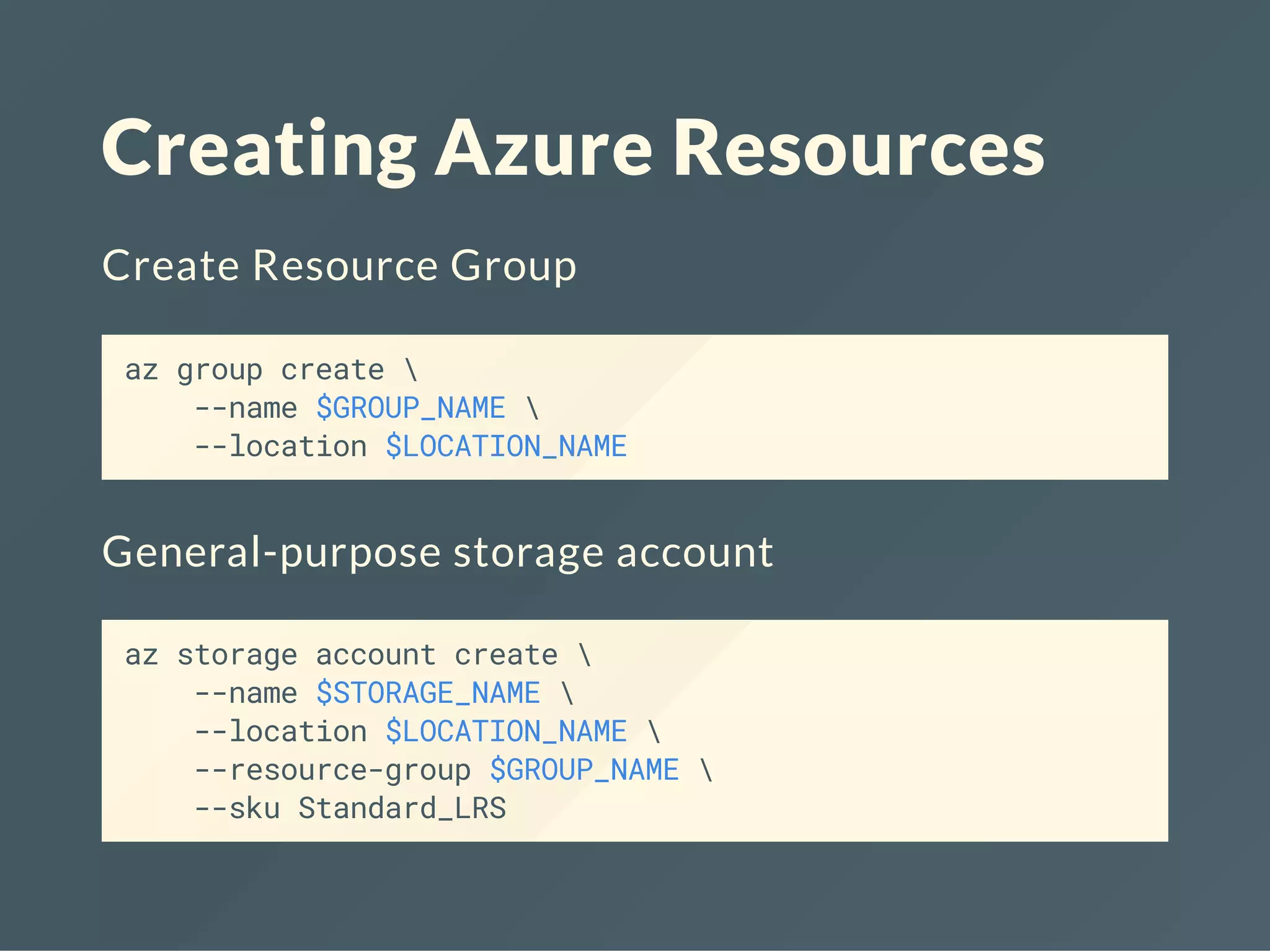Click the backslash after 'az group create'

pyautogui.click(x=411, y=370)
